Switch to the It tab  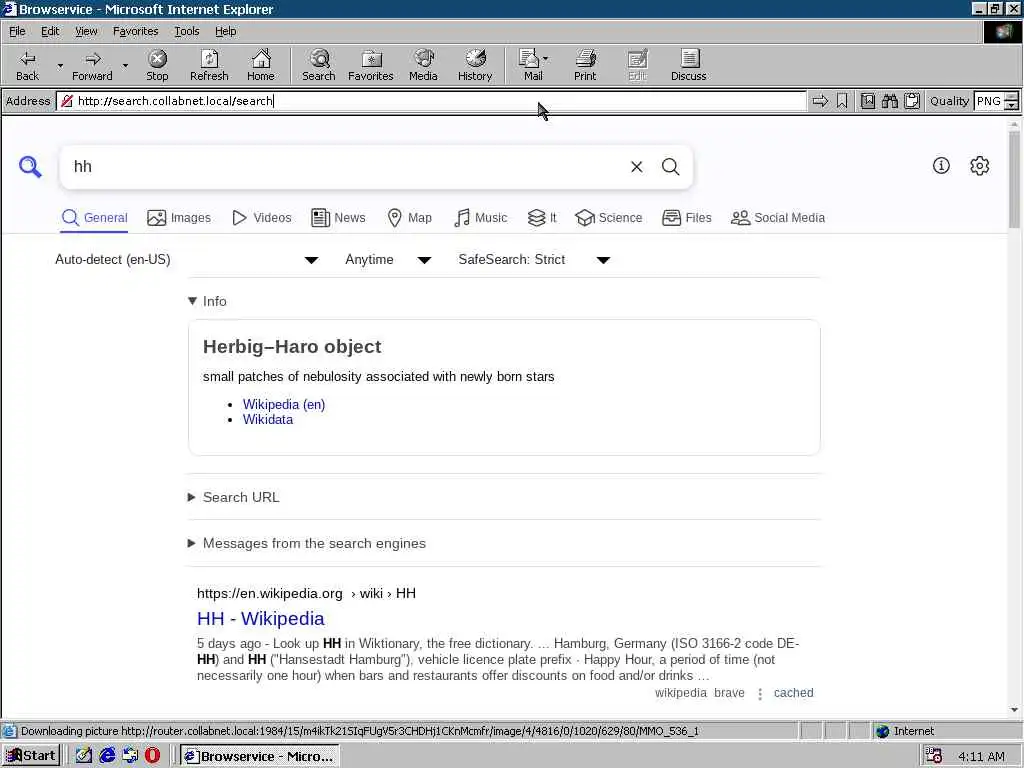pyautogui.click(x=542, y=218)
